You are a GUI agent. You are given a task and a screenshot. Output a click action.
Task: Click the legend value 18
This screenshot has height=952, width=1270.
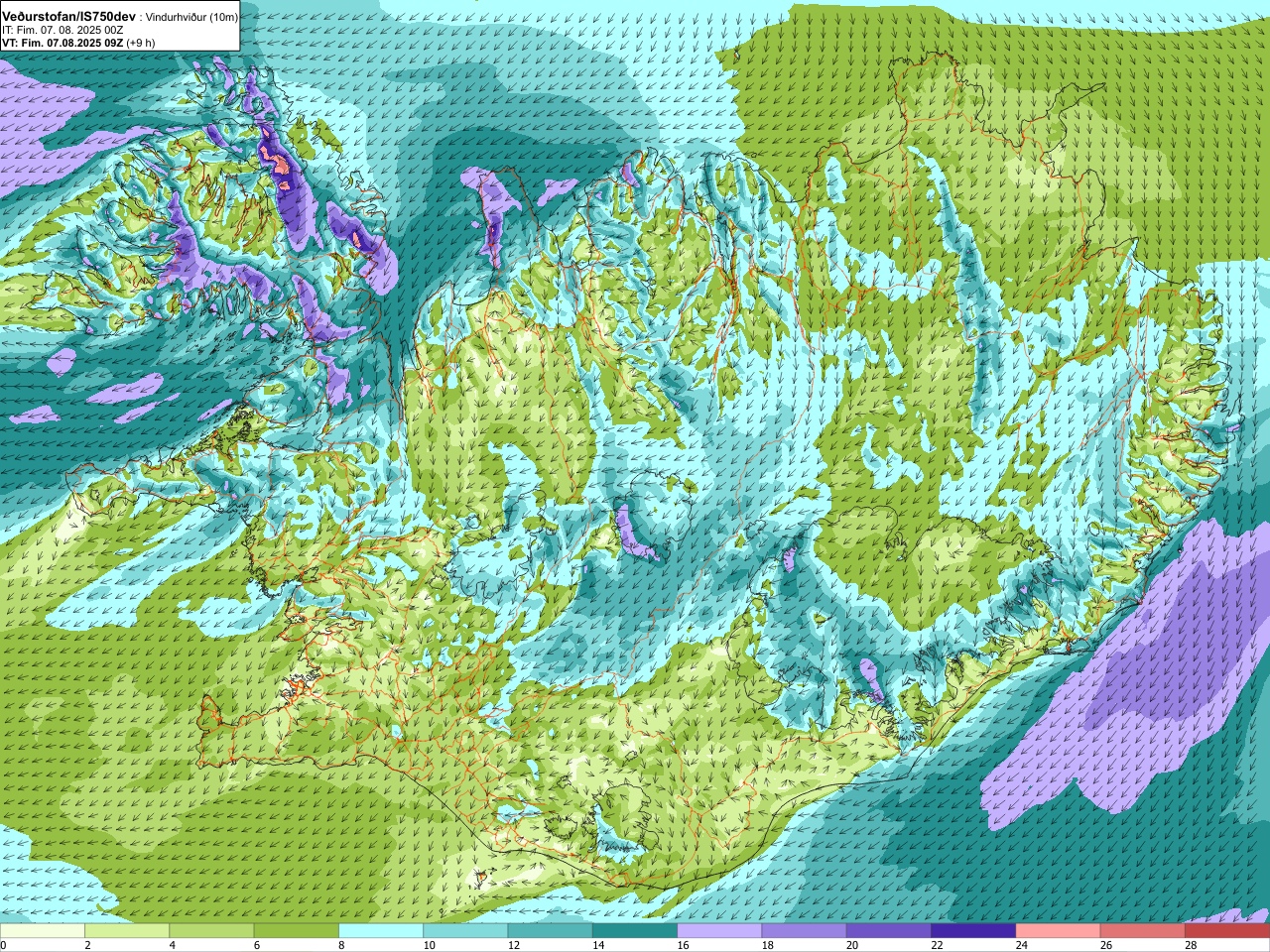(767, 945)
